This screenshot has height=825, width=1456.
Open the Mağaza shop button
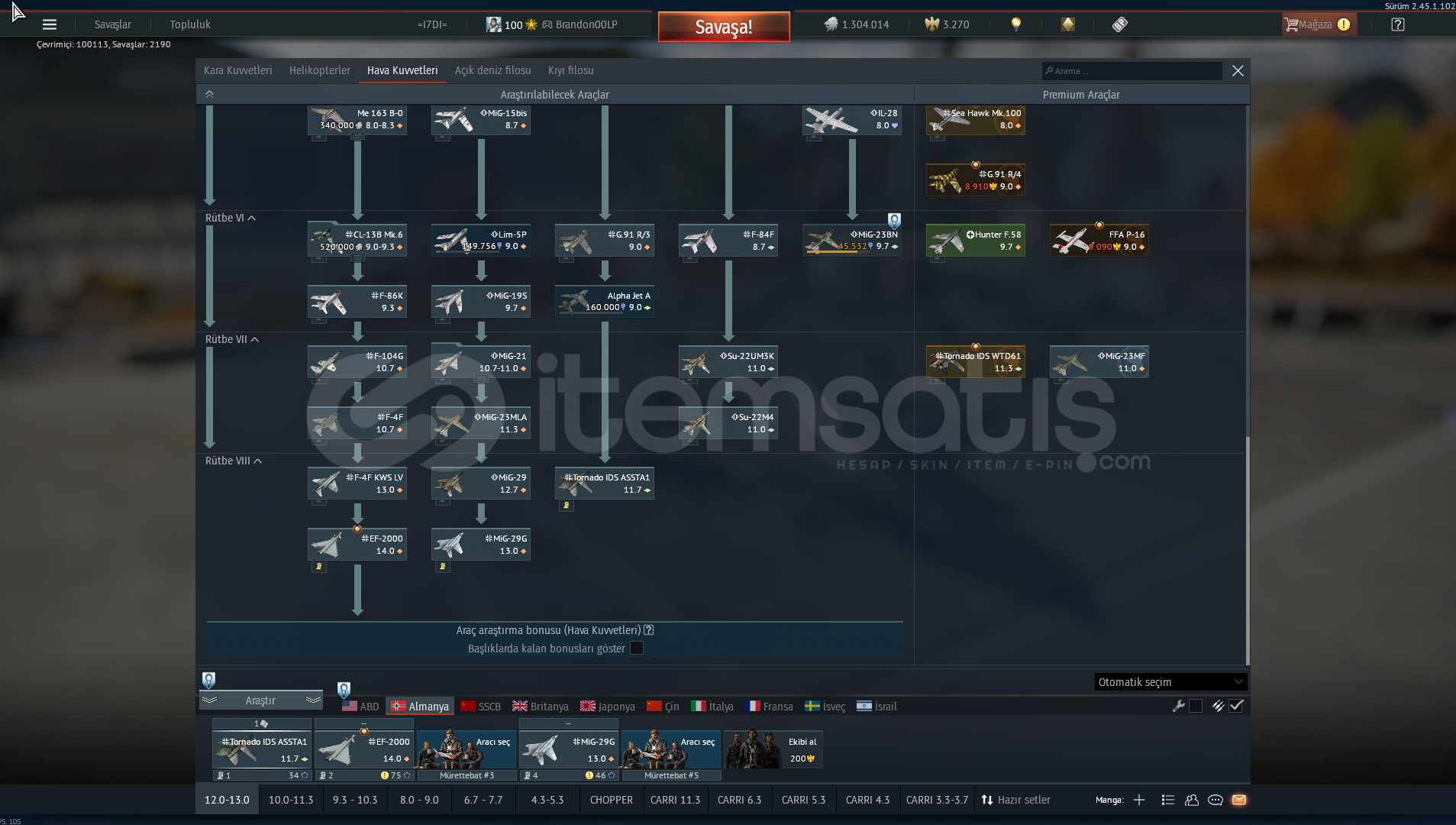tap(1319, 24)
